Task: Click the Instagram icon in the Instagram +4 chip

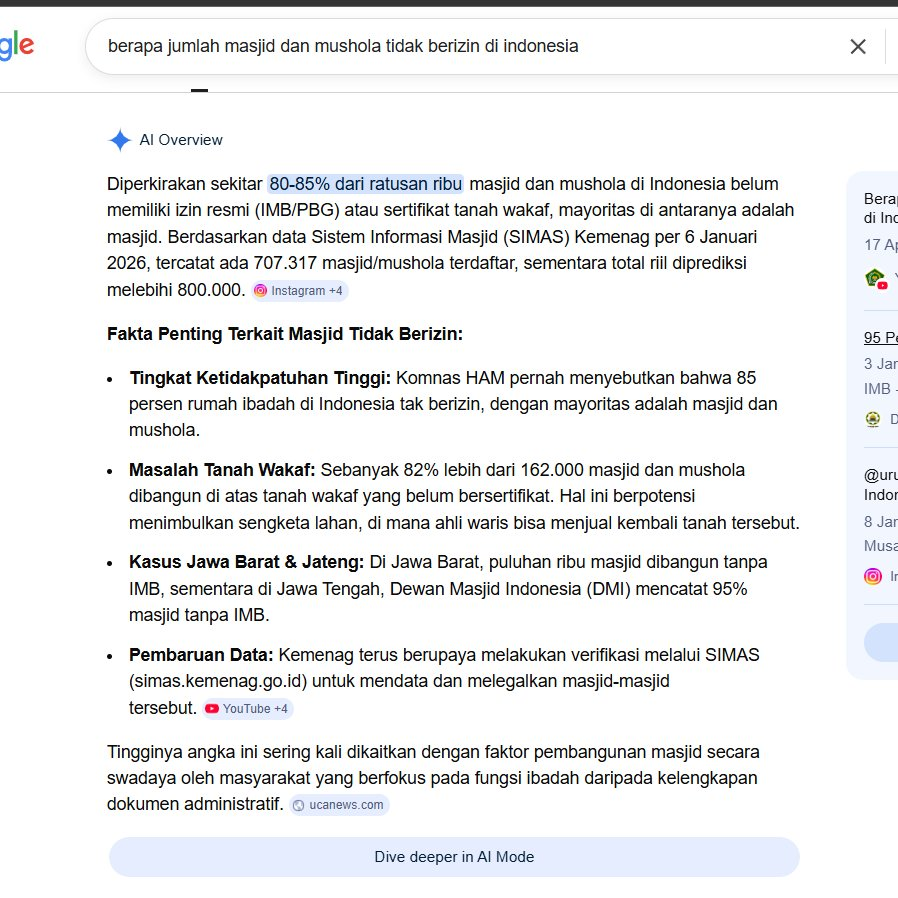Action: 260,291
